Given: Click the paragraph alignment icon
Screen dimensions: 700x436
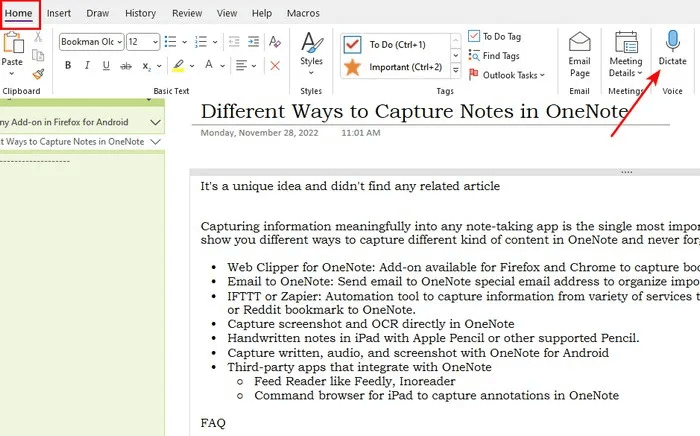Looking at the screenshot, I should (x=242, y=66).
